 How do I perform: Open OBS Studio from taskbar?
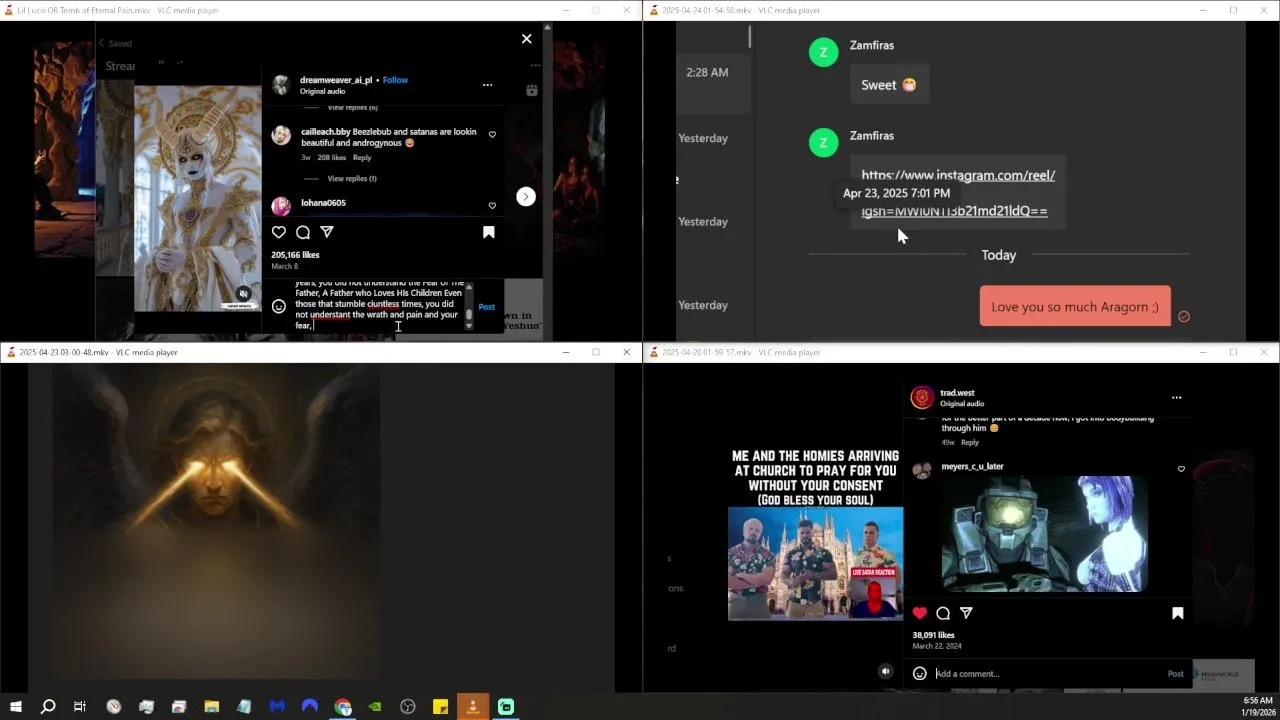(407, 707)
